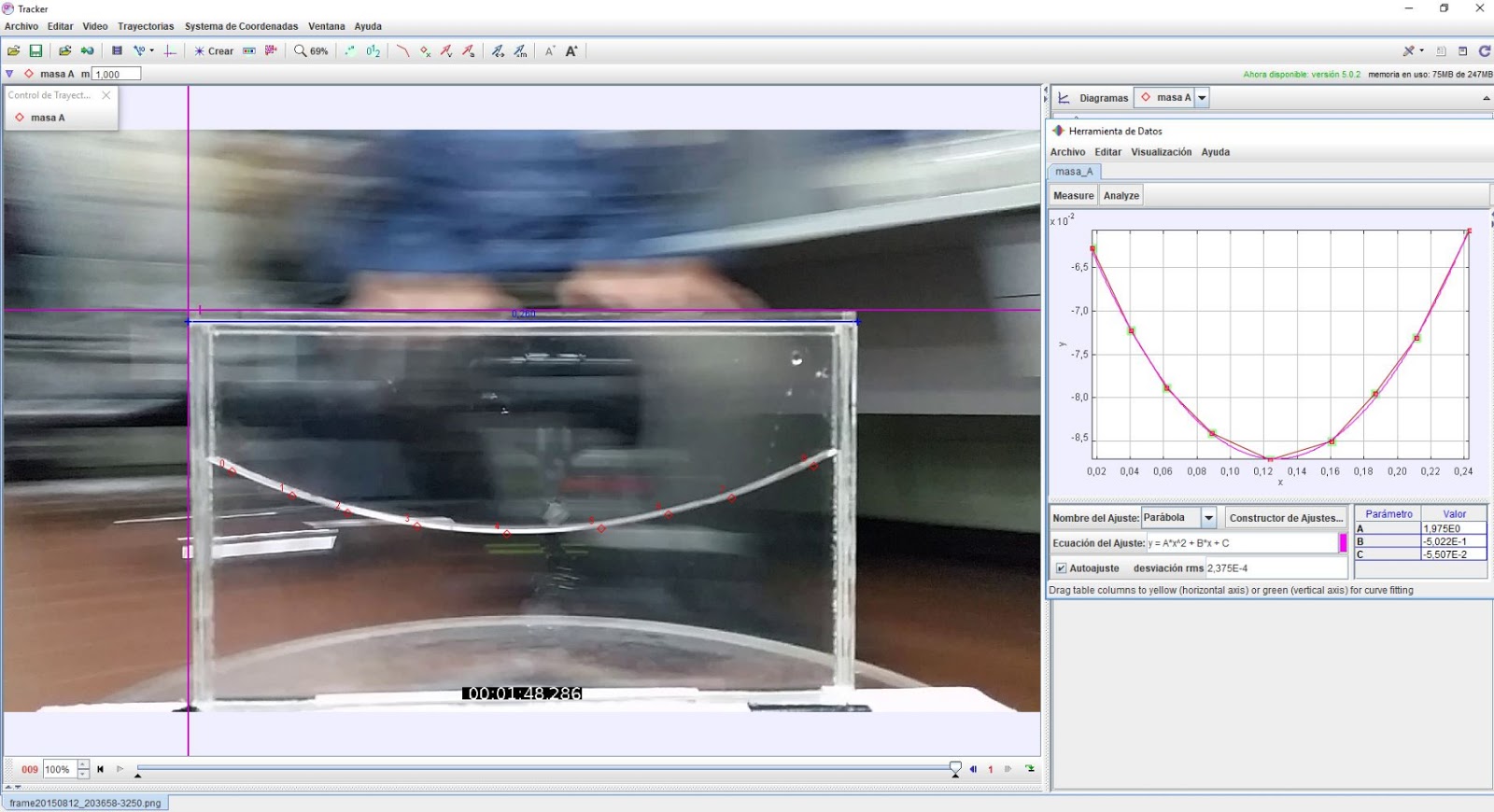
Task: Click the refresh icon in top-right toolbar
Action: tap(1484, 51)
